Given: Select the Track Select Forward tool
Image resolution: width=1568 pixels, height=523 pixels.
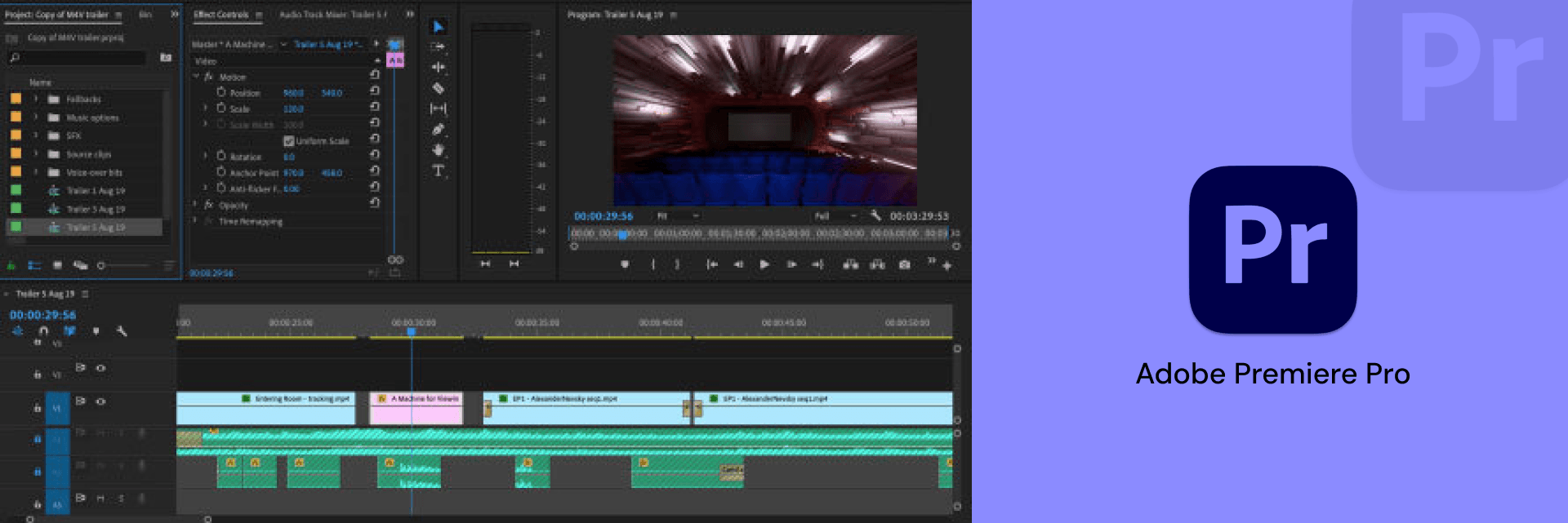Looking at the screenshot, I should pos(439,47).
